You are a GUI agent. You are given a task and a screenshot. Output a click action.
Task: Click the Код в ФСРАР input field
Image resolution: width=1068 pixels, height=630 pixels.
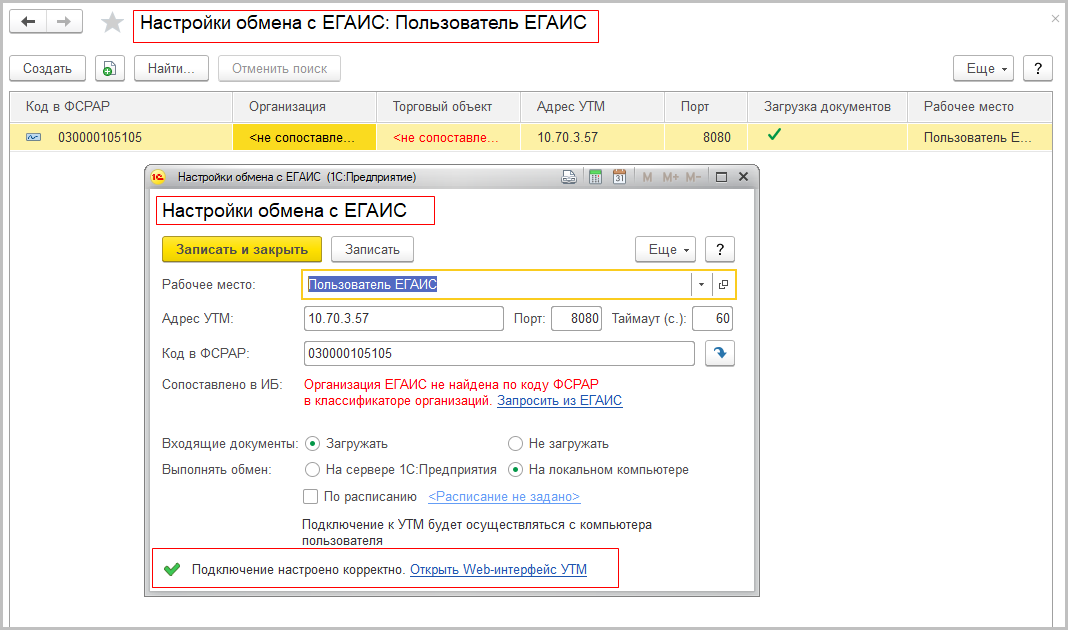(x=499, y=353)
